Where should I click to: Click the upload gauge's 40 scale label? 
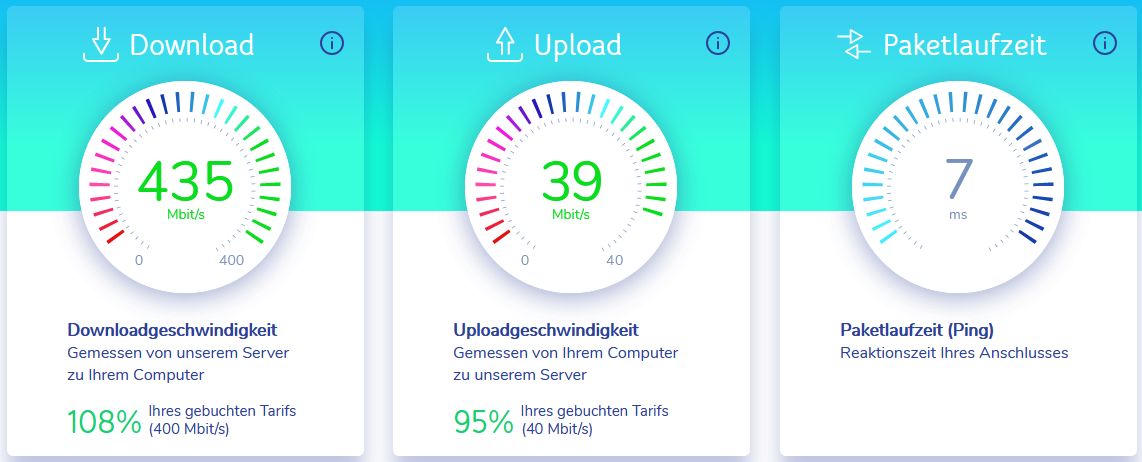pyautogui.click(x=615, y=261)
